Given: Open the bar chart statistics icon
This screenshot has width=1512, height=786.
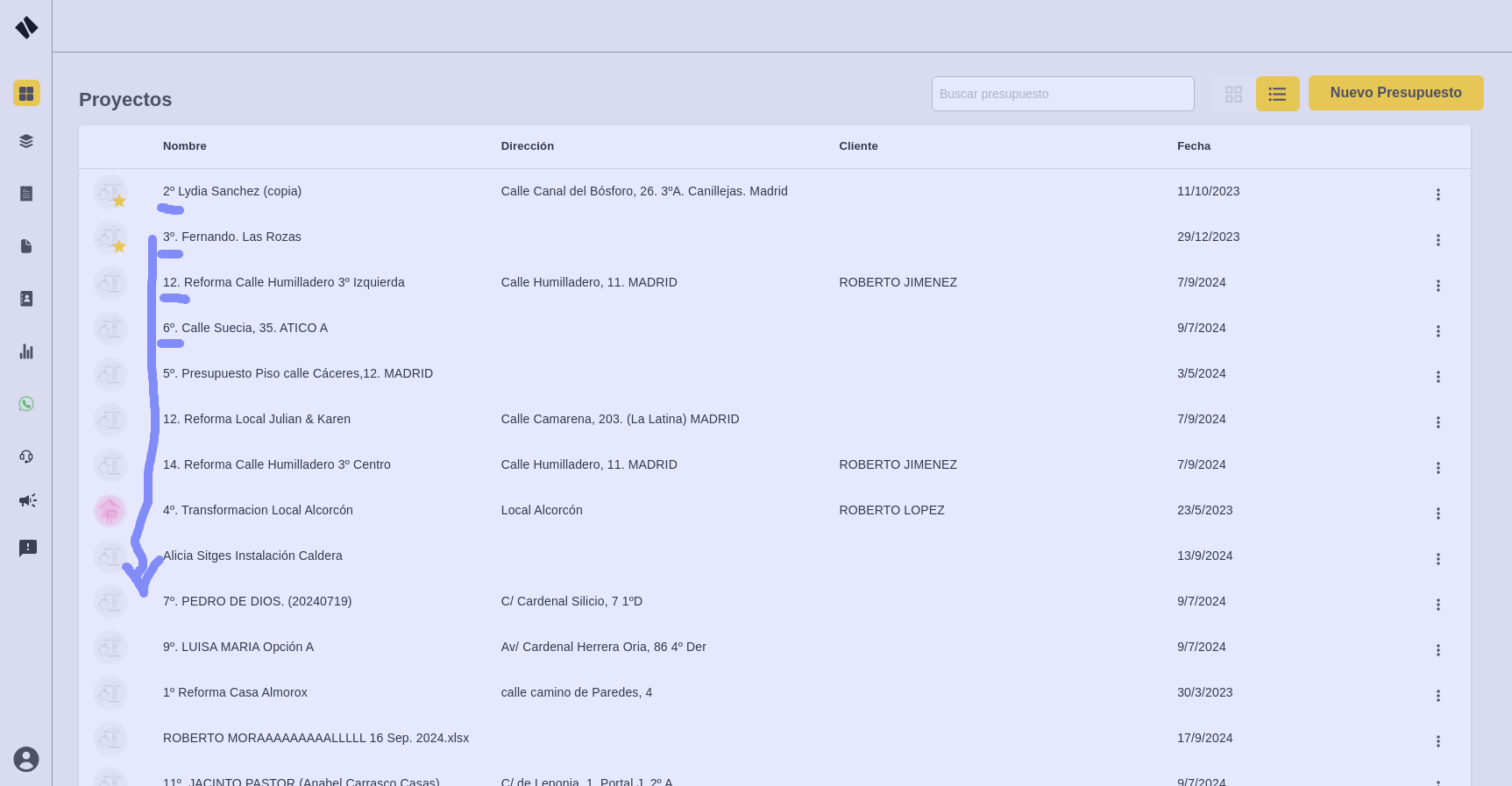Looking at the screenshot, I should (x=26, y=351).
